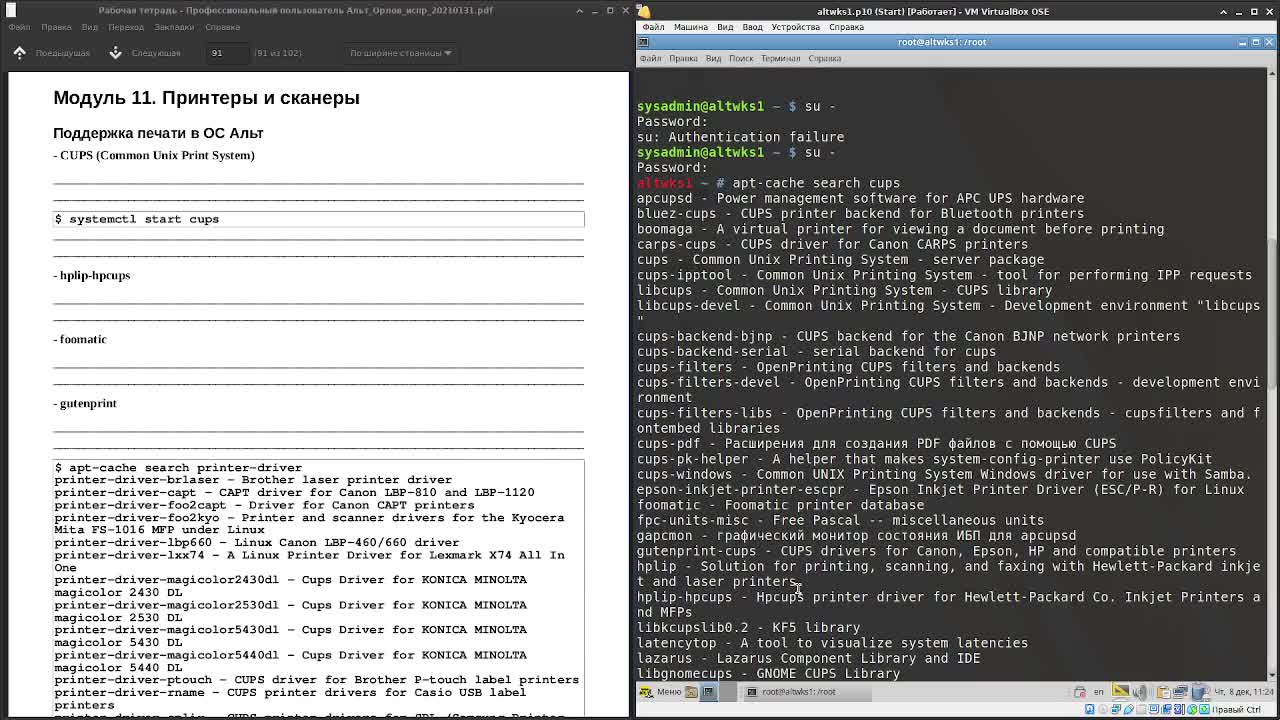The width and height of the screenshot is (1280, 720).
Task: Click the printer-driver-brlaser line in PDF
Action: 253,480
